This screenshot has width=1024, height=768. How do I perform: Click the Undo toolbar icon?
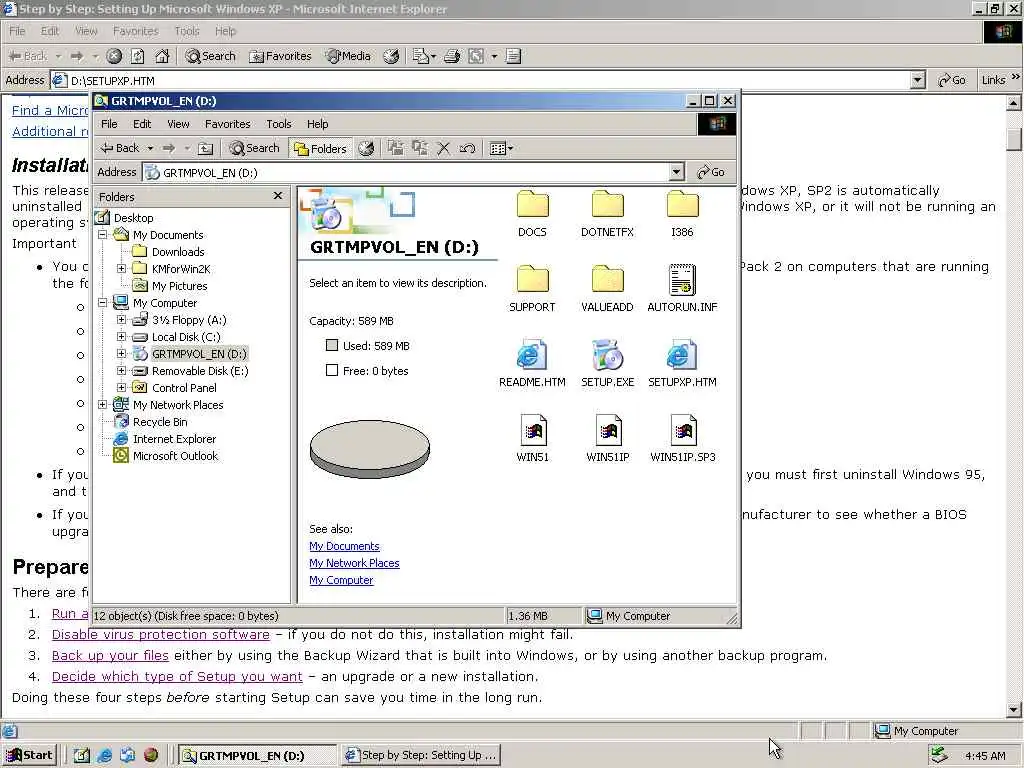pyautogui.click(x=468, y=148)
